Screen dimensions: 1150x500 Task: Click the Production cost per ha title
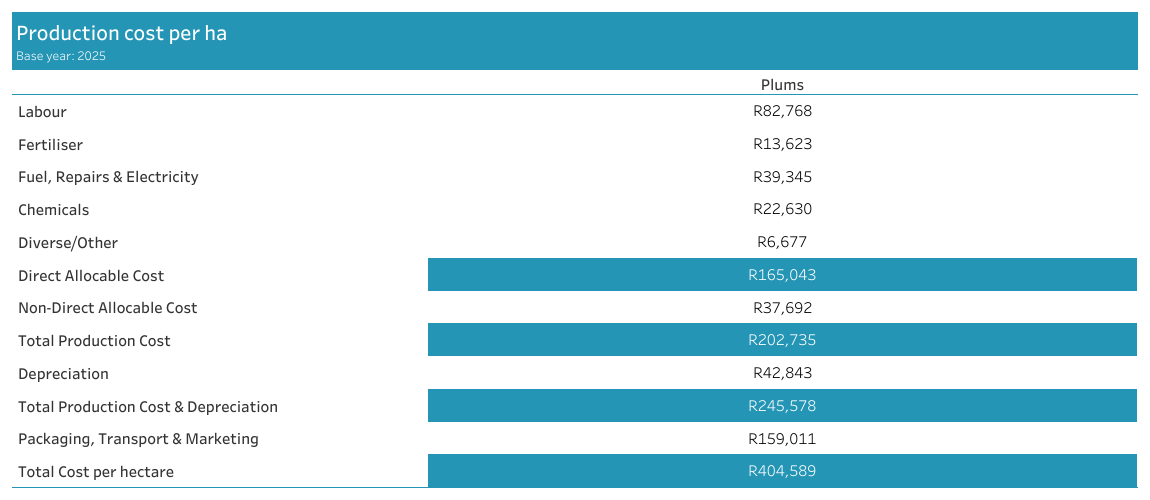point(121,34)
